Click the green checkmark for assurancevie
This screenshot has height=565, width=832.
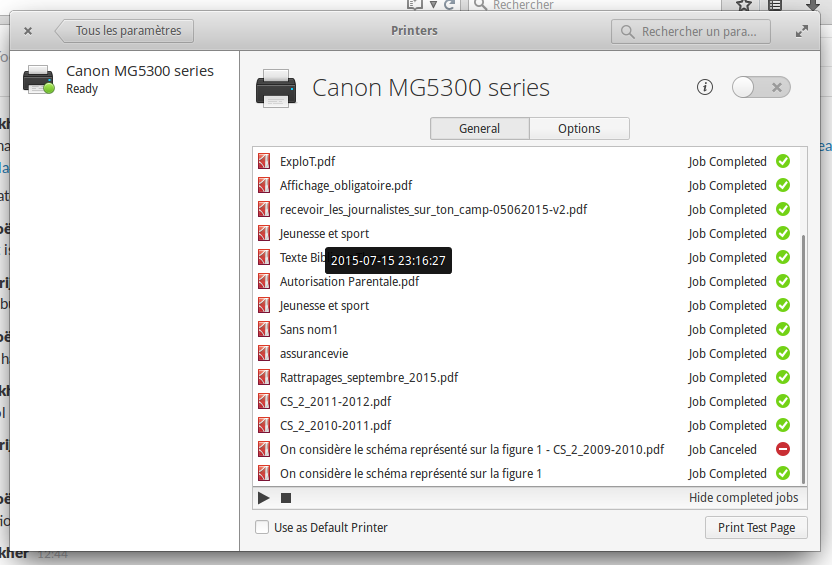tap(783, 353)
